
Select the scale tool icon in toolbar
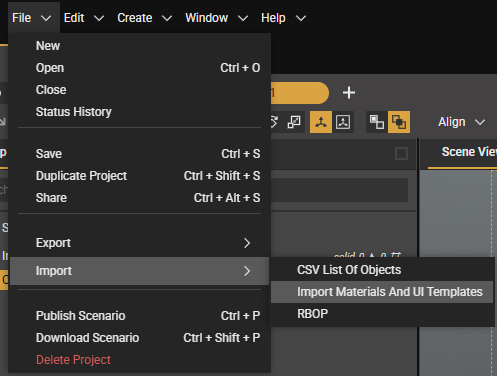(x=294, y=122)
